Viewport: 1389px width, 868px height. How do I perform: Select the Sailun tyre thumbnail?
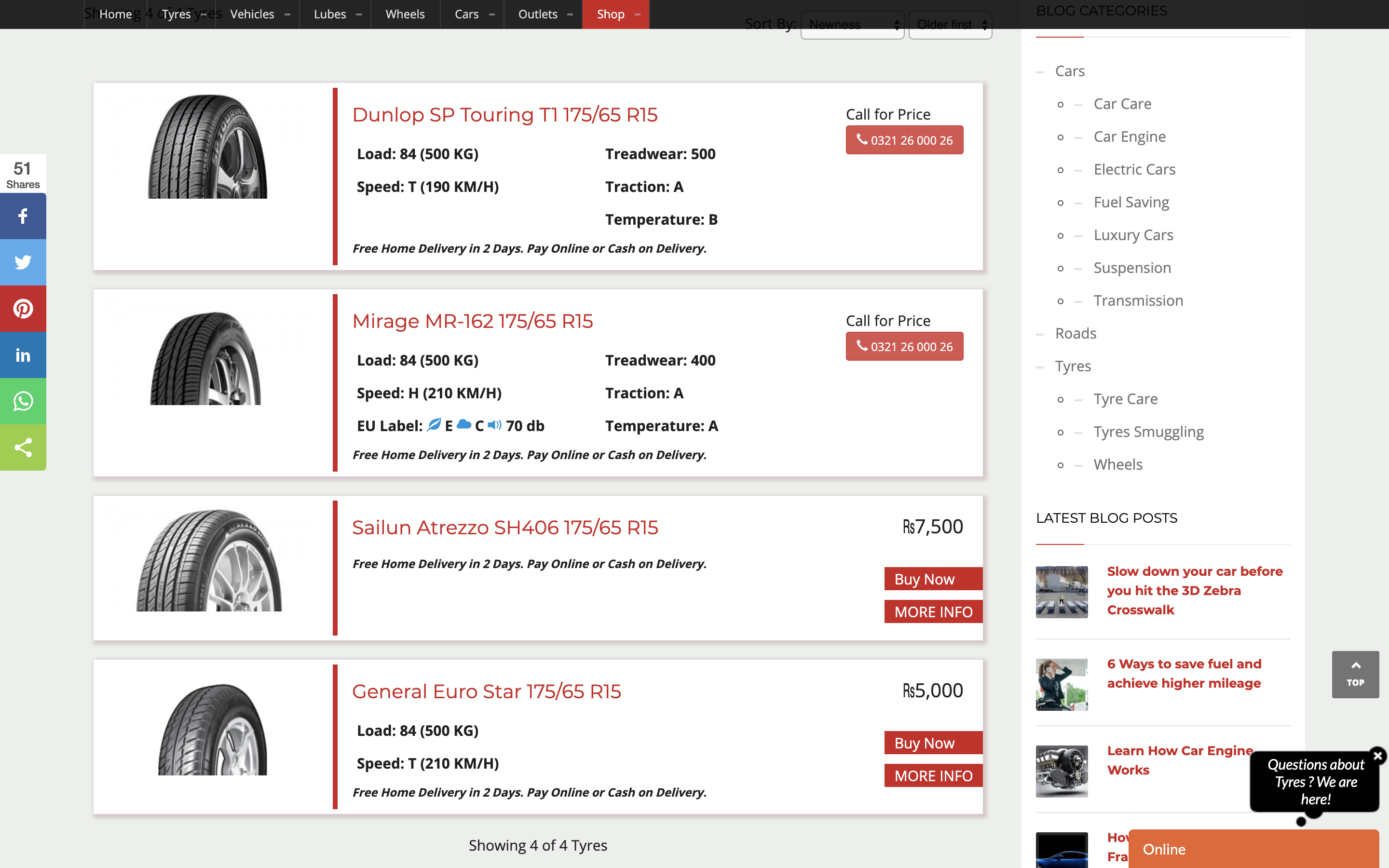pyautogui.click(x=209, y=560)
